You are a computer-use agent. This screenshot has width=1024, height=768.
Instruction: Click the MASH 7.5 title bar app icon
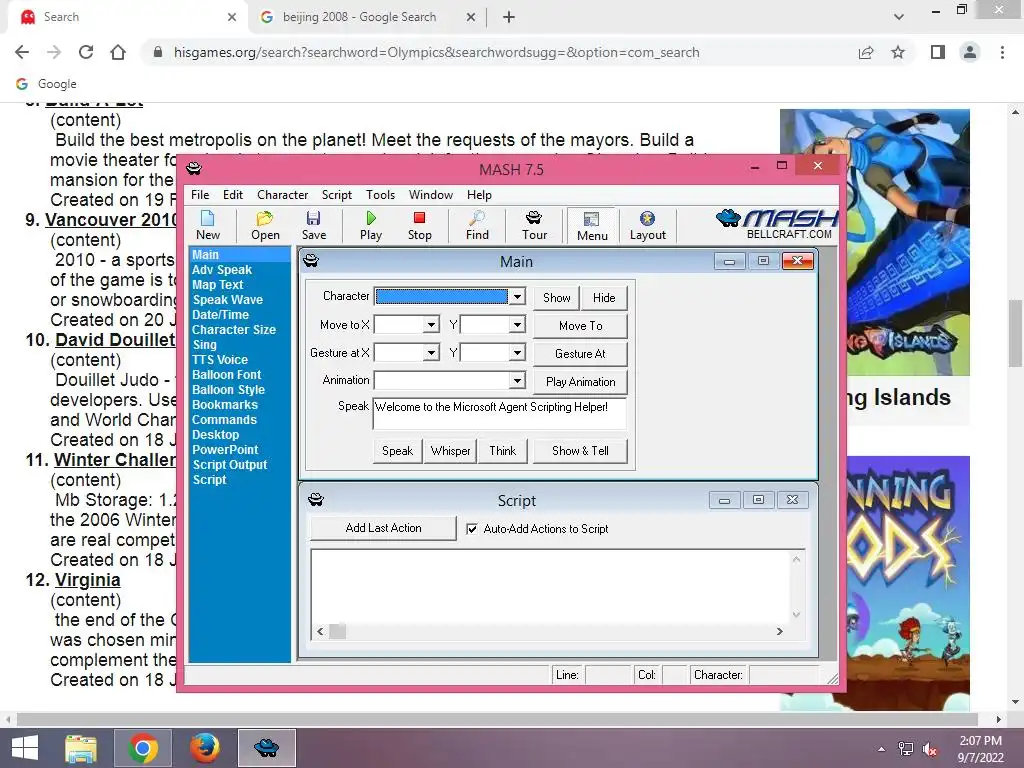click(194, 168)
